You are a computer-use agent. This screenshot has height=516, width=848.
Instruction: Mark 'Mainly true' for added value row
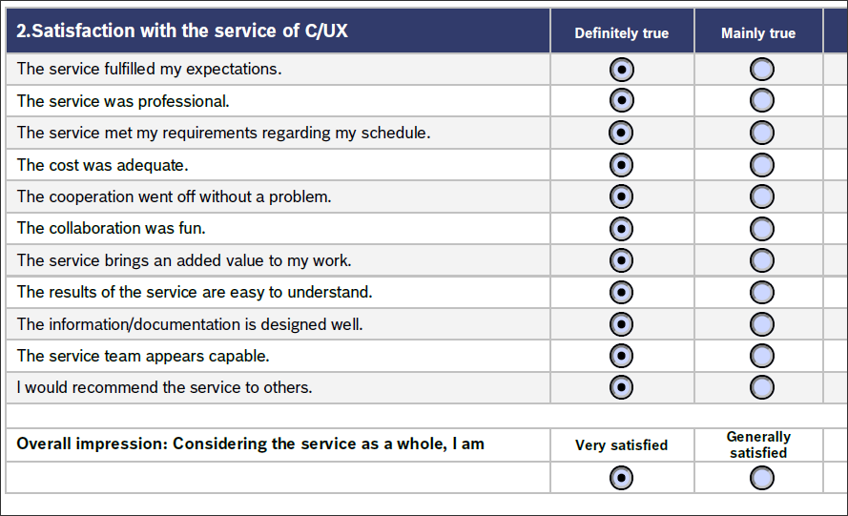761,261
